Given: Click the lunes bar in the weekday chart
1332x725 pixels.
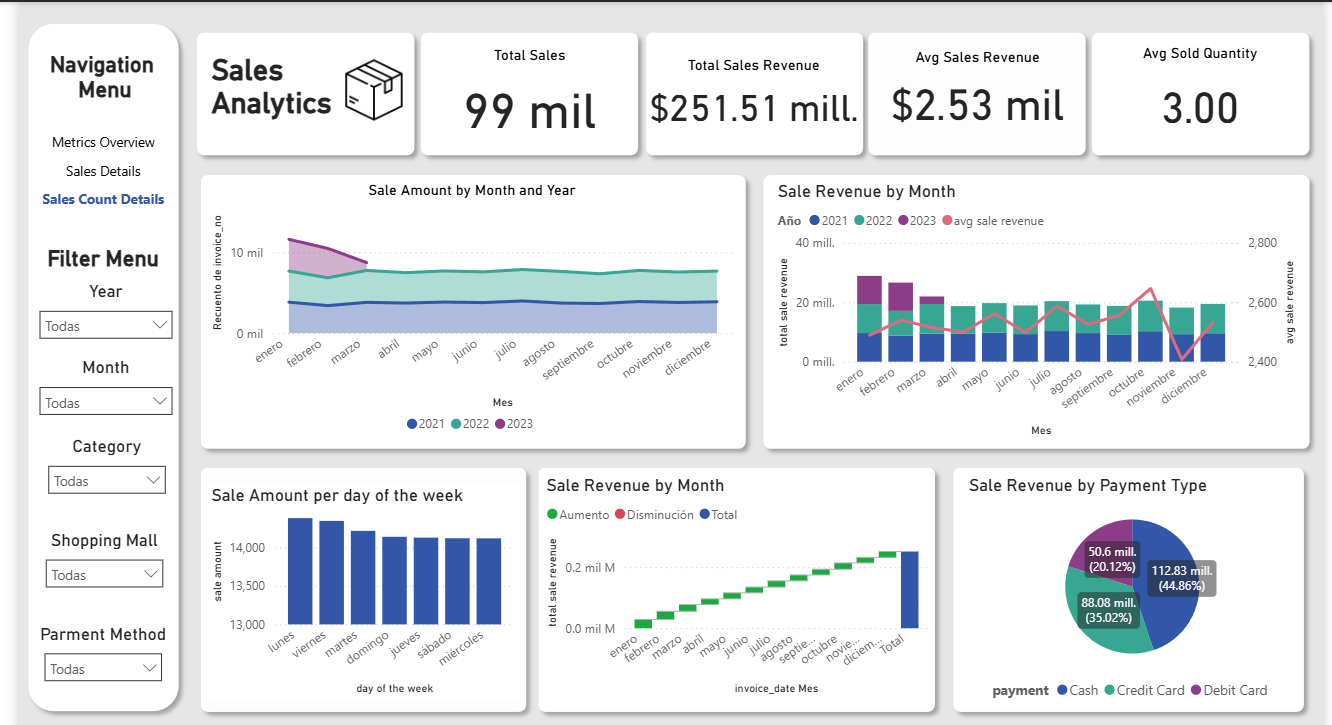Looking at the screenshot, I should (x=300, y=570).
